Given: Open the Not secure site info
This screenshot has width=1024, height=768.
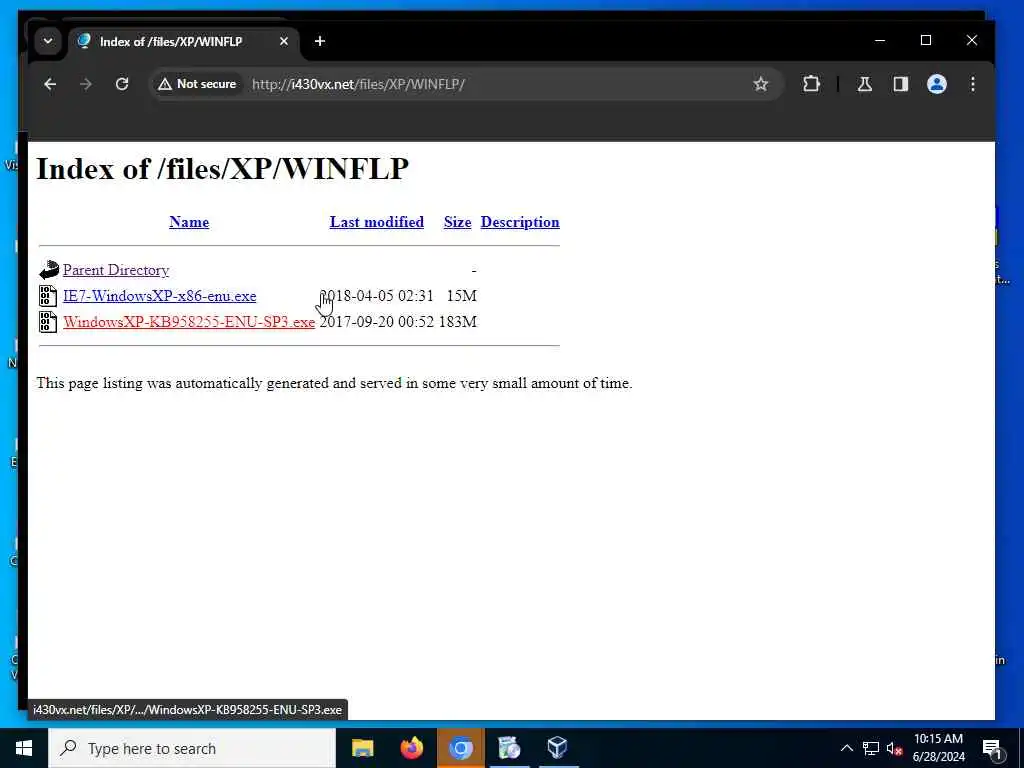Looking at the screenshot, I should coord(197,84).
